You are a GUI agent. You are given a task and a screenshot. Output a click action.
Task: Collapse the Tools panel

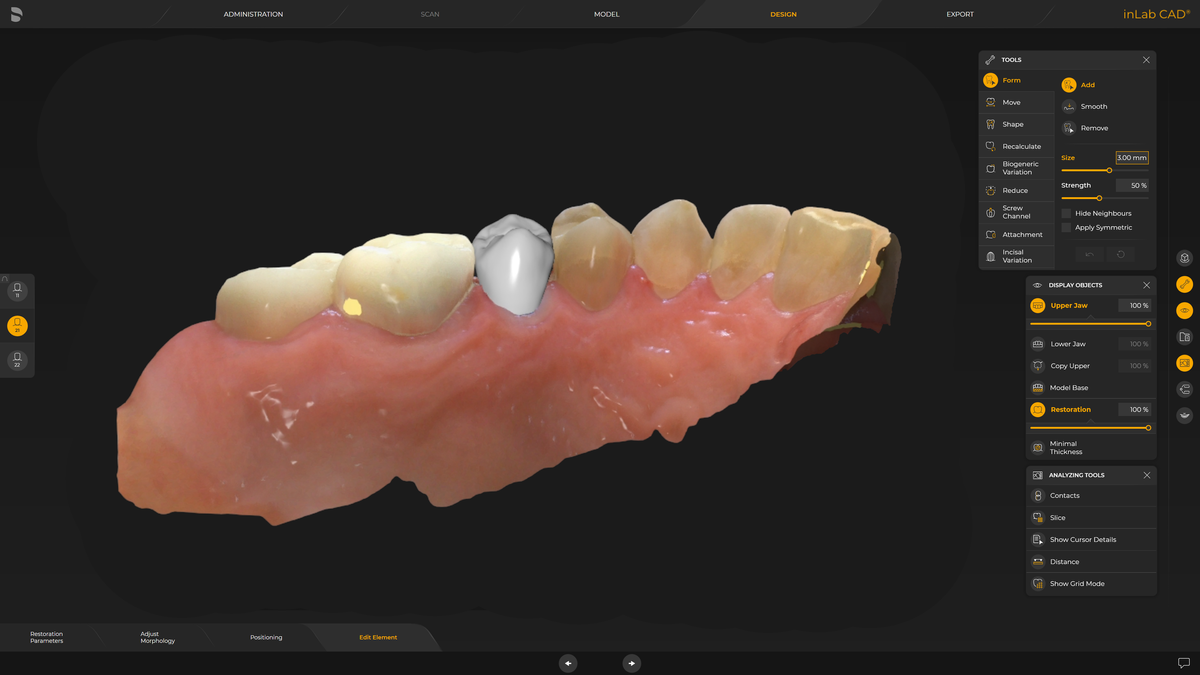pos(1146,60)
